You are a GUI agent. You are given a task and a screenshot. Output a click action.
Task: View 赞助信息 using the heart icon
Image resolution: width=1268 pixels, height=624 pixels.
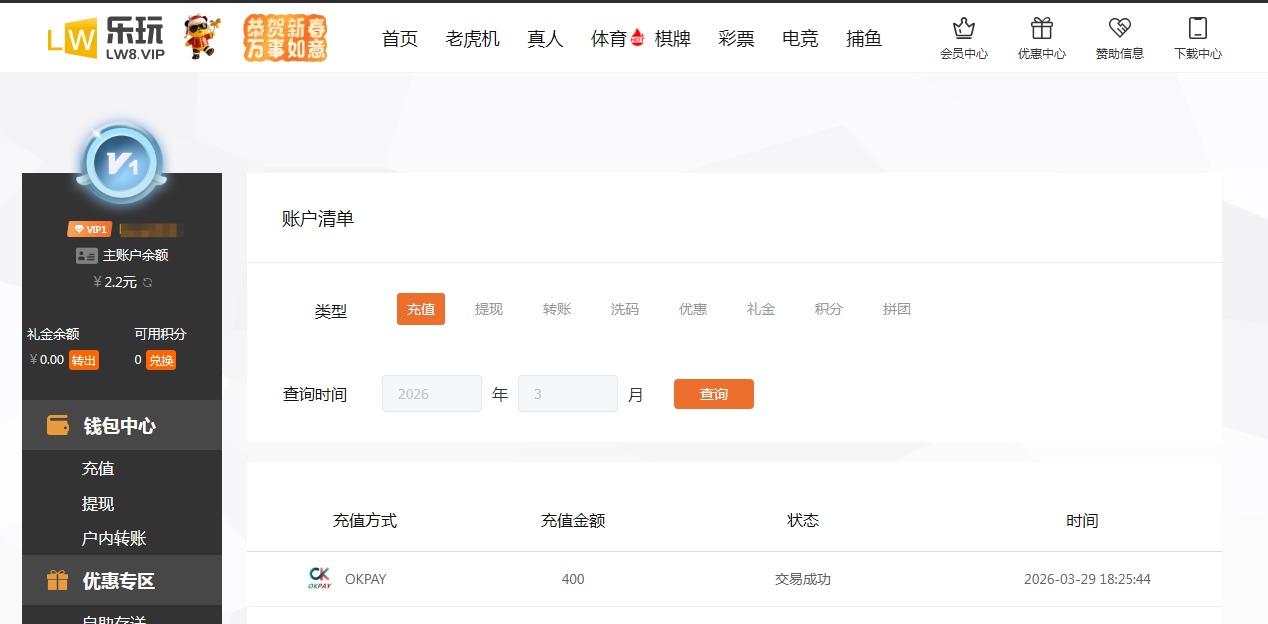pos(1119,37)
